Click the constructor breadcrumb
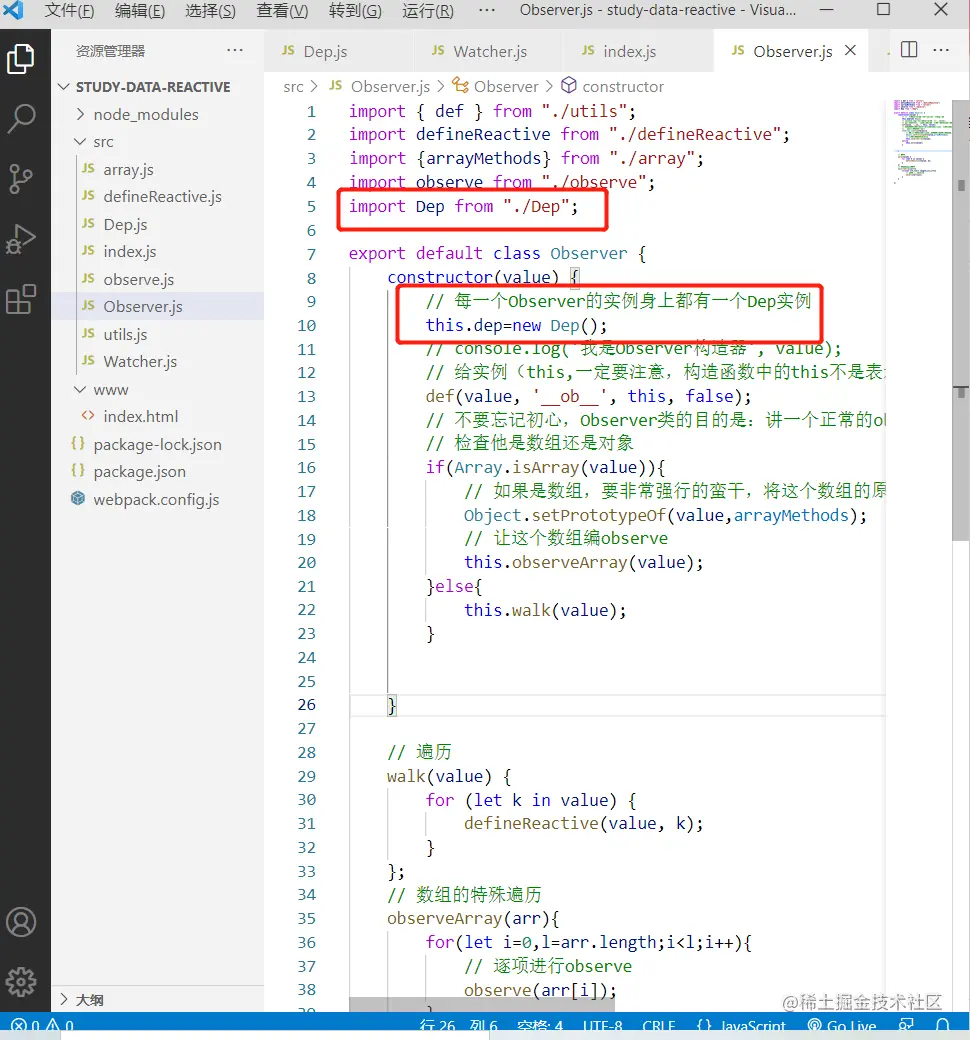Viewport: 970px width, 1040px height. click(612, 87)
